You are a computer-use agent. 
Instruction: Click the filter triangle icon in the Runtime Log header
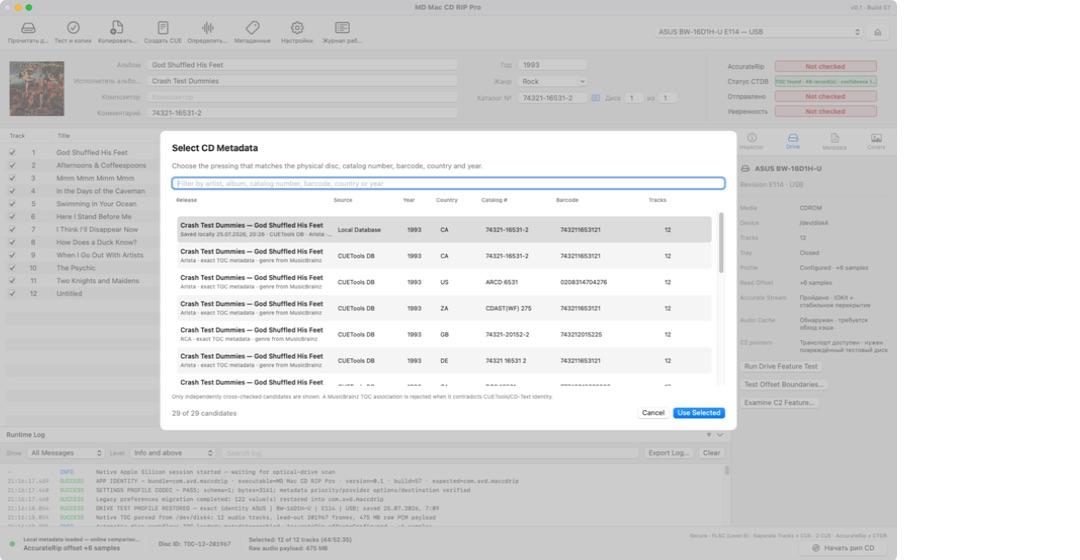708,435
